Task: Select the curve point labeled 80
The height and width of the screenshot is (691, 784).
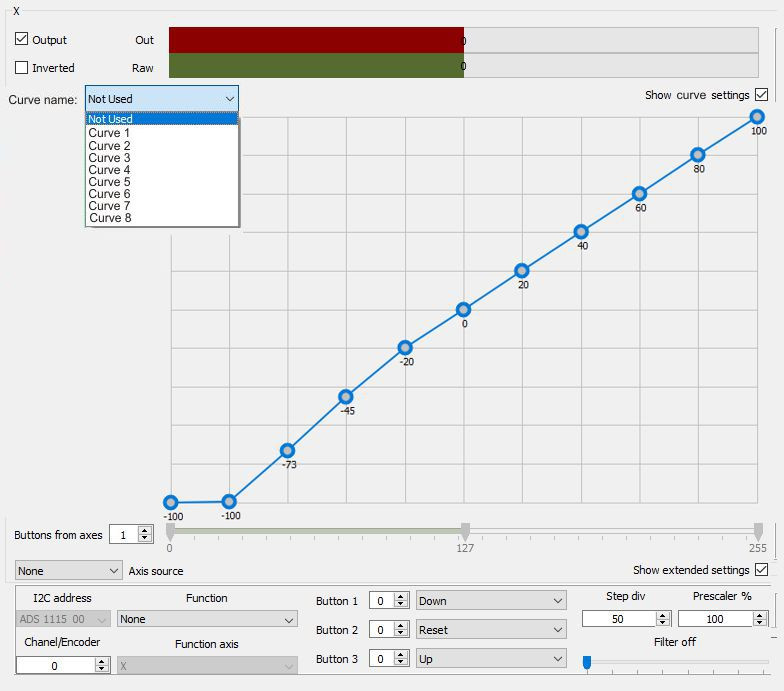Action: point(698,155)
